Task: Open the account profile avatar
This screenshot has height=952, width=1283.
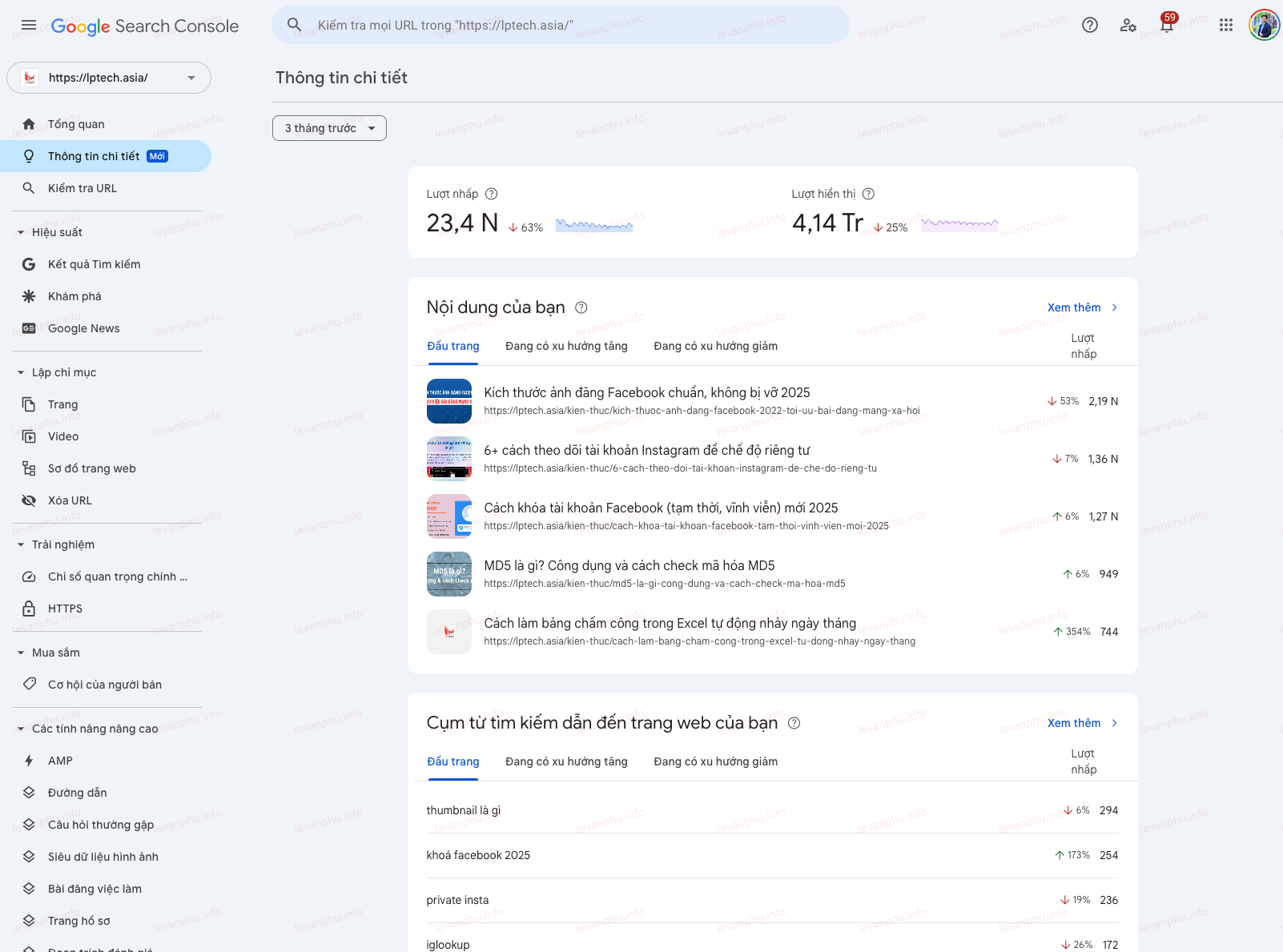Action: click(1265, 26)
